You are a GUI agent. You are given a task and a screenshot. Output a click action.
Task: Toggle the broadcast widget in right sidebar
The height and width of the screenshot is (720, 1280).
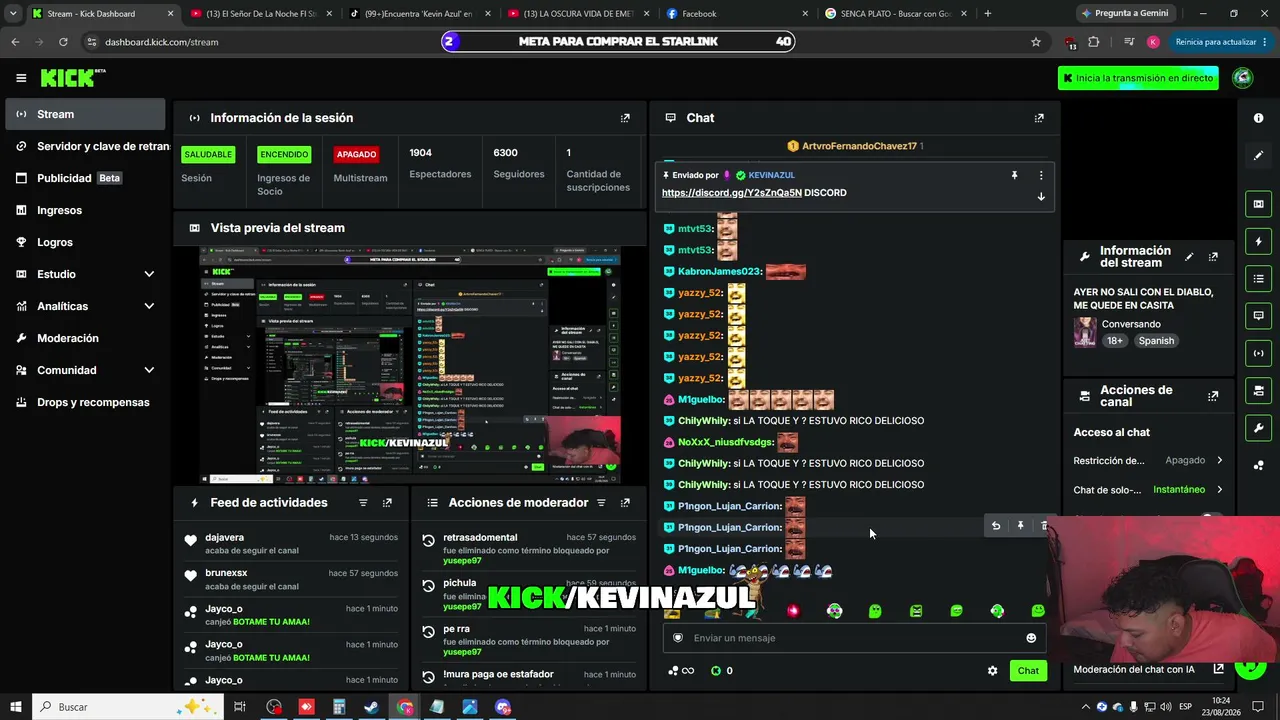click(x=1258, y=353)
